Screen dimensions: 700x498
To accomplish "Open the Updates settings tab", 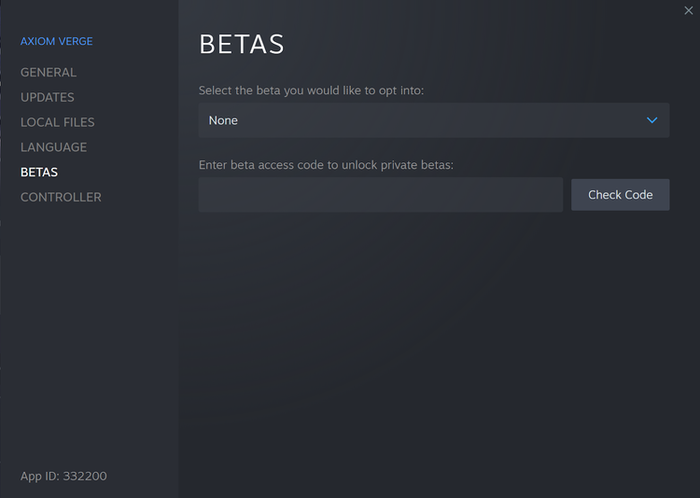I will 47,97.
